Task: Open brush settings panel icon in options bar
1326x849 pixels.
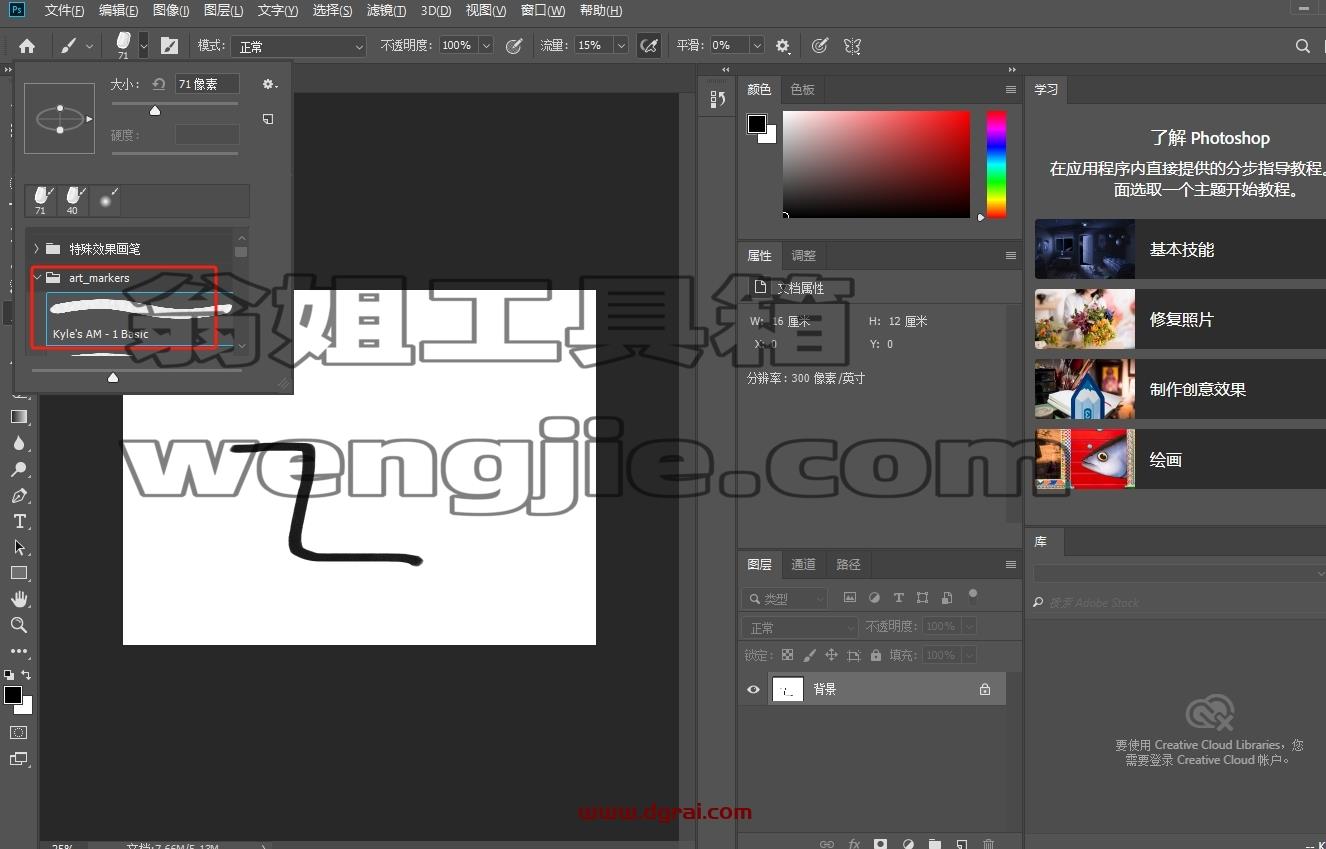Action: pos(169,46)
